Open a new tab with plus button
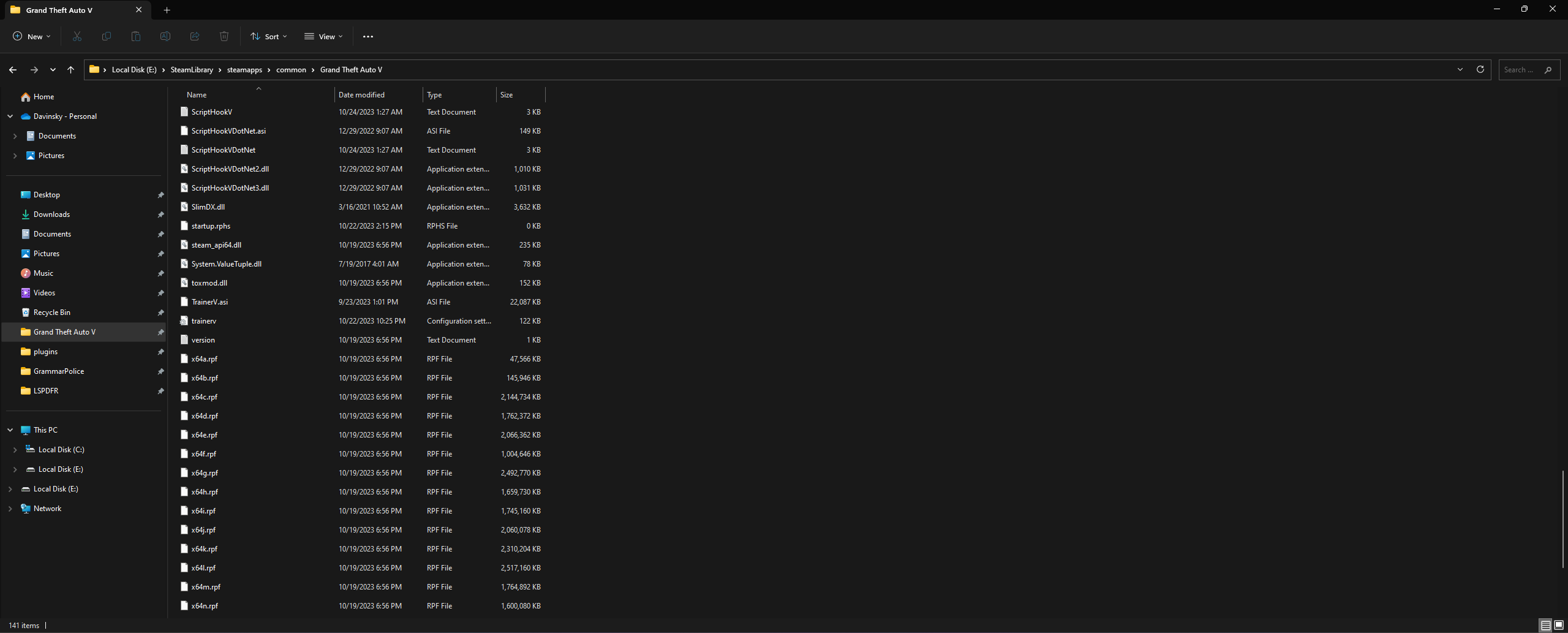The height and width of the screenshot is (633, 1568). [167, 10]
